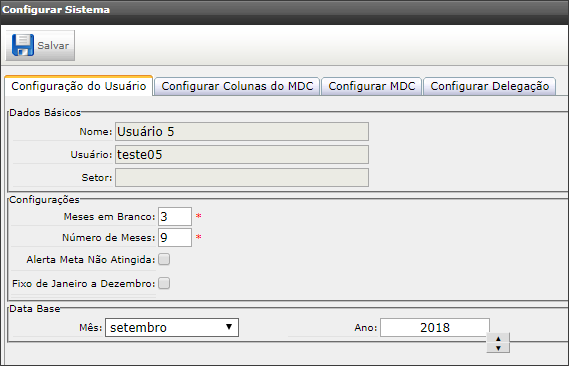The width and height of the screenshot is (569, 366).
Task: Open the Configuração do Usuário tab
Action: click(79, 86)
